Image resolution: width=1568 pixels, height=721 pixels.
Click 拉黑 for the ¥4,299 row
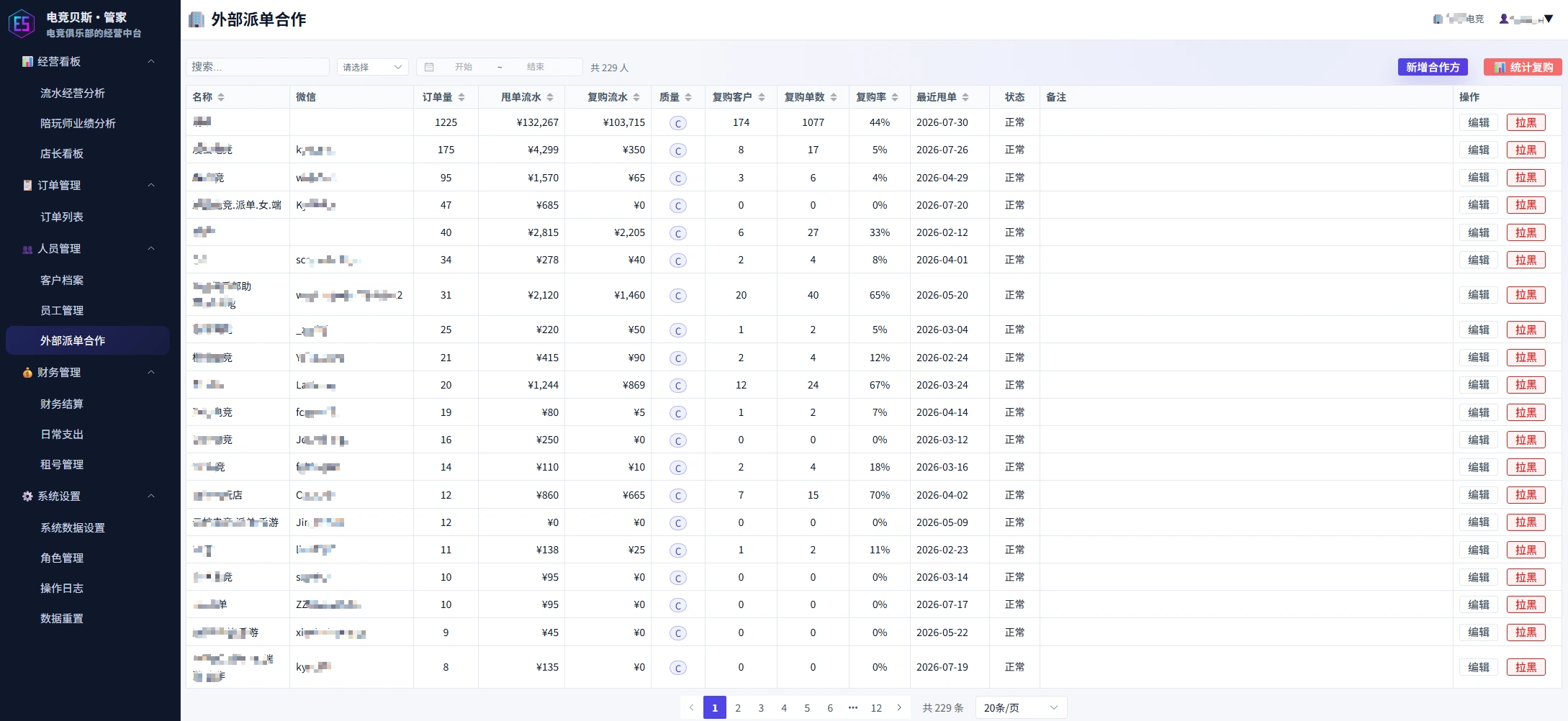coord(1526,150)
